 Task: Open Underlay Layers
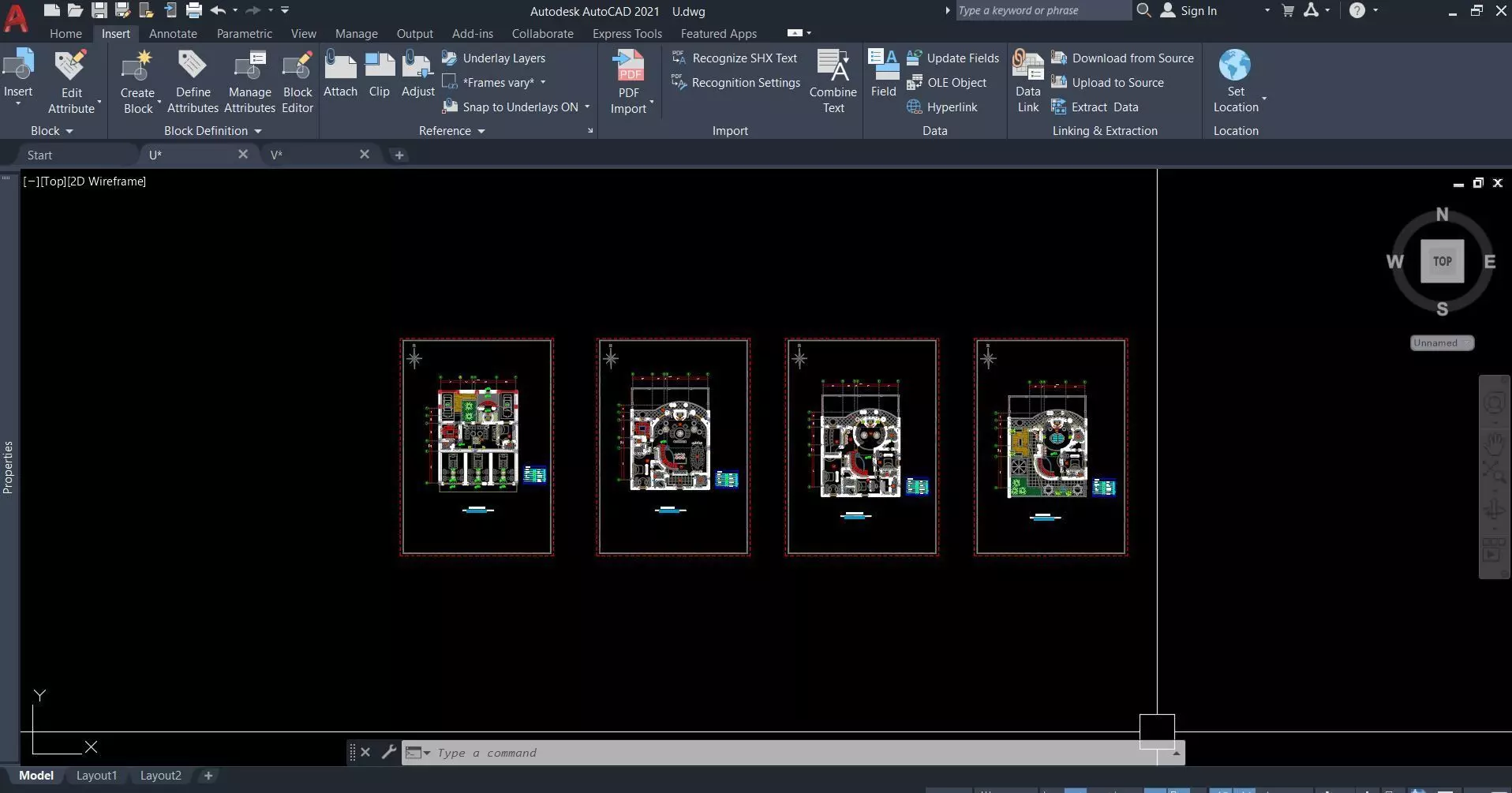pos(494,58)
